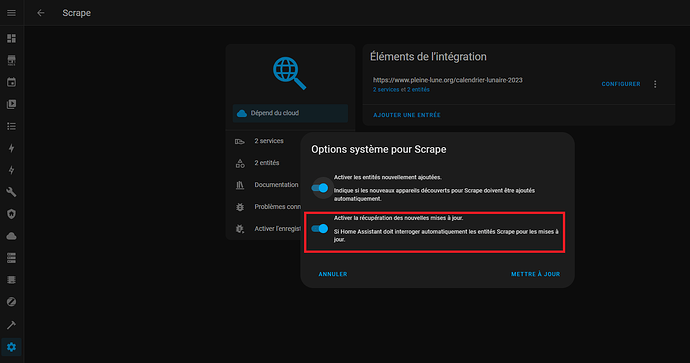Click the shapes icon beside 2 entités
The width and height of the screenshot is (690, 363).
tap(240, 163)
